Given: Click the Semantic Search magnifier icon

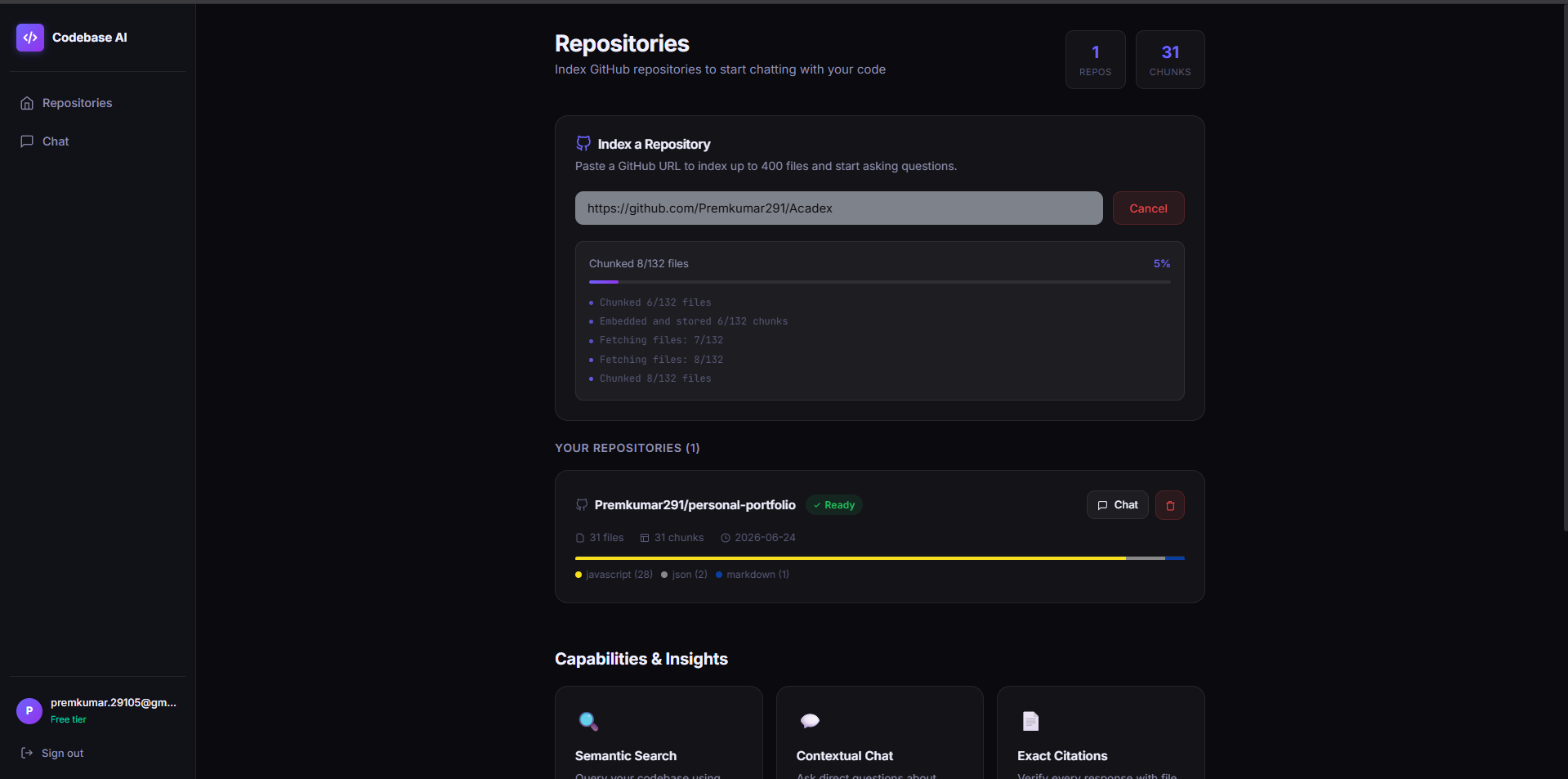Looking at the screenshot, I should (x=588, y=721).
